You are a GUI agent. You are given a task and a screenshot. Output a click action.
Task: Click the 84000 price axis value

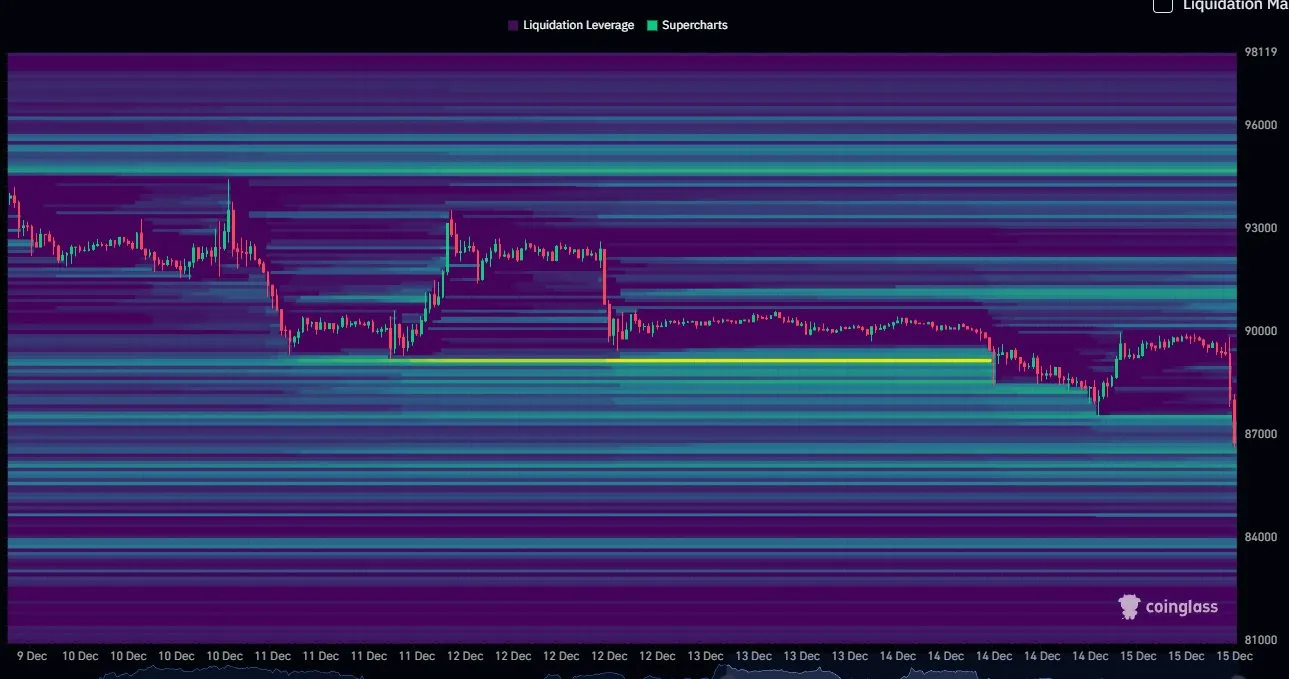coord(1259,536)
